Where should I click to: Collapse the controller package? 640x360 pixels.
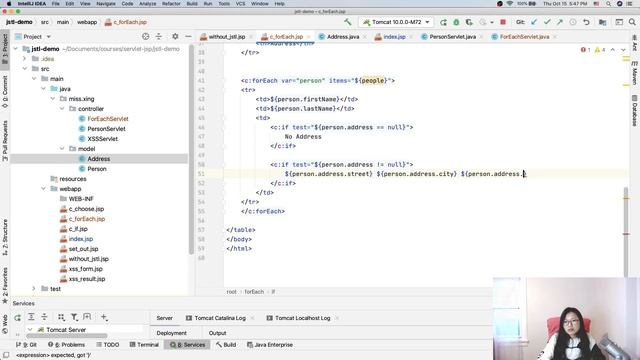pos(62,109)
